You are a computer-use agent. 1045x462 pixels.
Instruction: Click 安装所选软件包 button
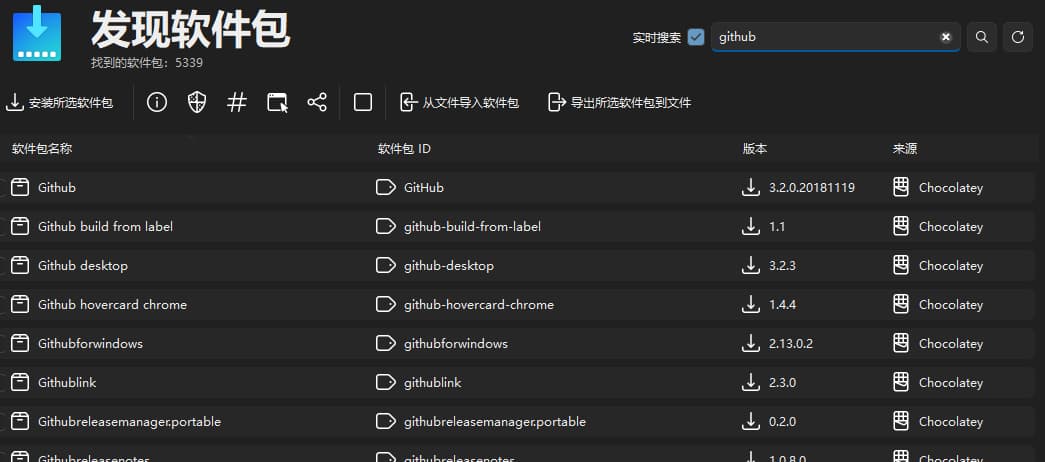click(x=60, y=102)
